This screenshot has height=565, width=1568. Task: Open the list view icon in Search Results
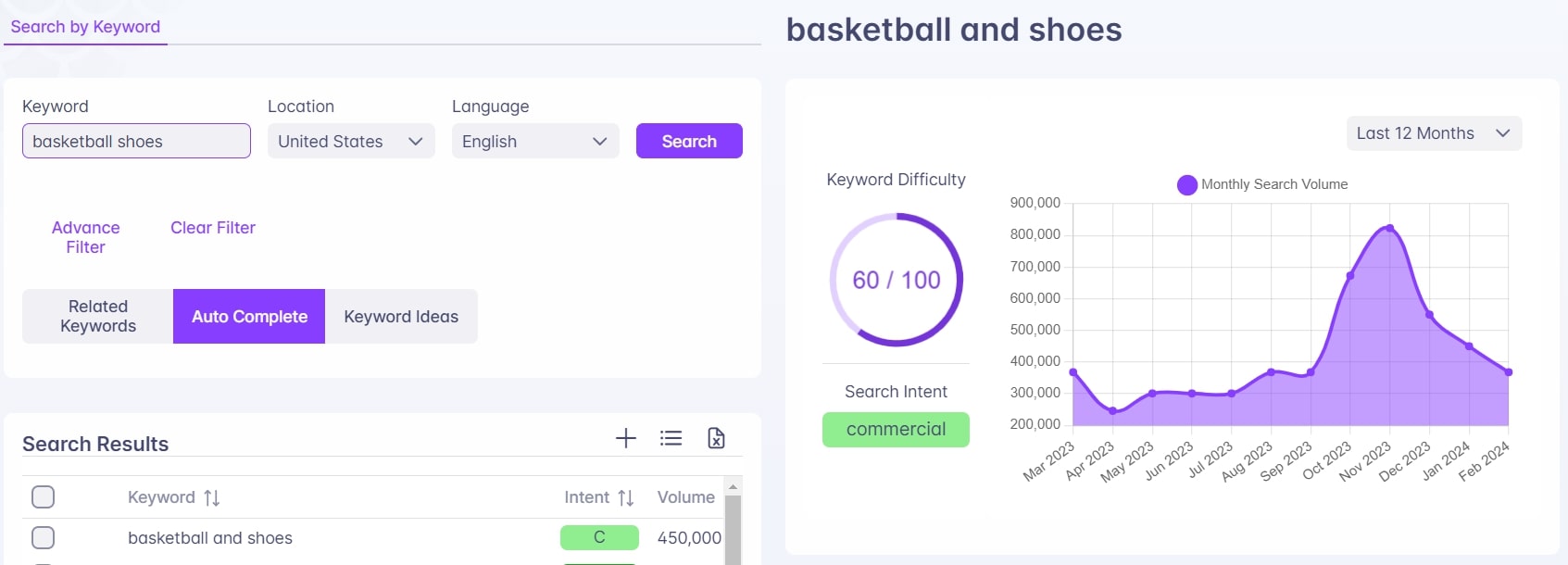click(x=671, y=438)
